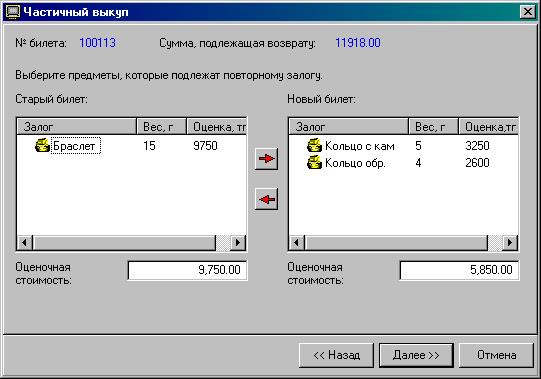Image resolution: width=541 pixels, height=379 pixels.
Task: Click right scroll arrow of old ticket list
Action: point(238,243)
